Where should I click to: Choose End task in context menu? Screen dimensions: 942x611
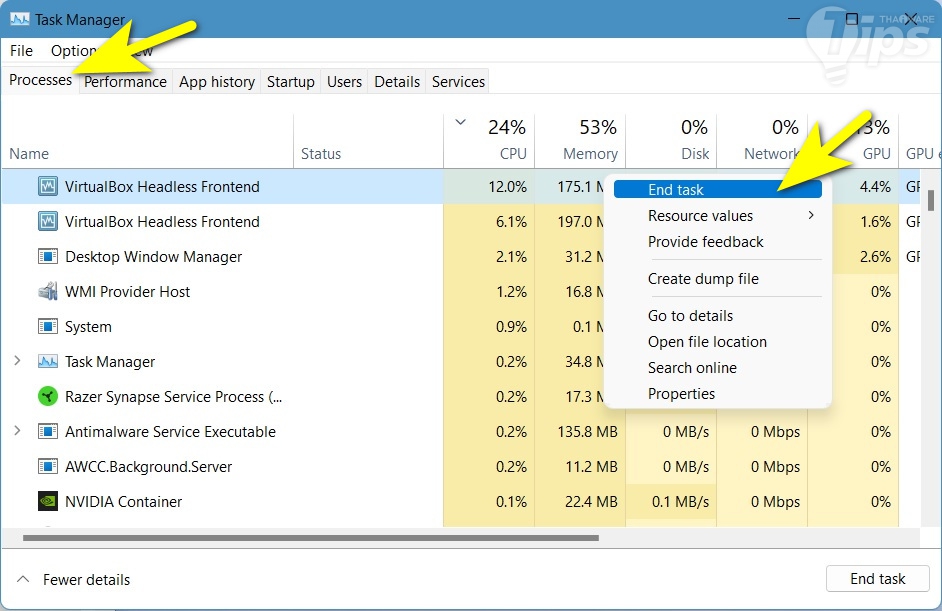point(676,190)
